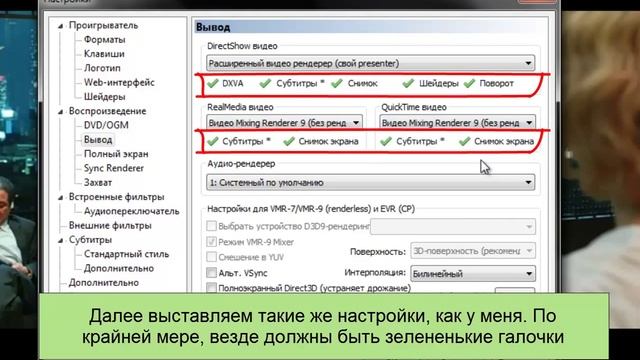
Task: Select Захват in the tree
Action: [98, 182]
